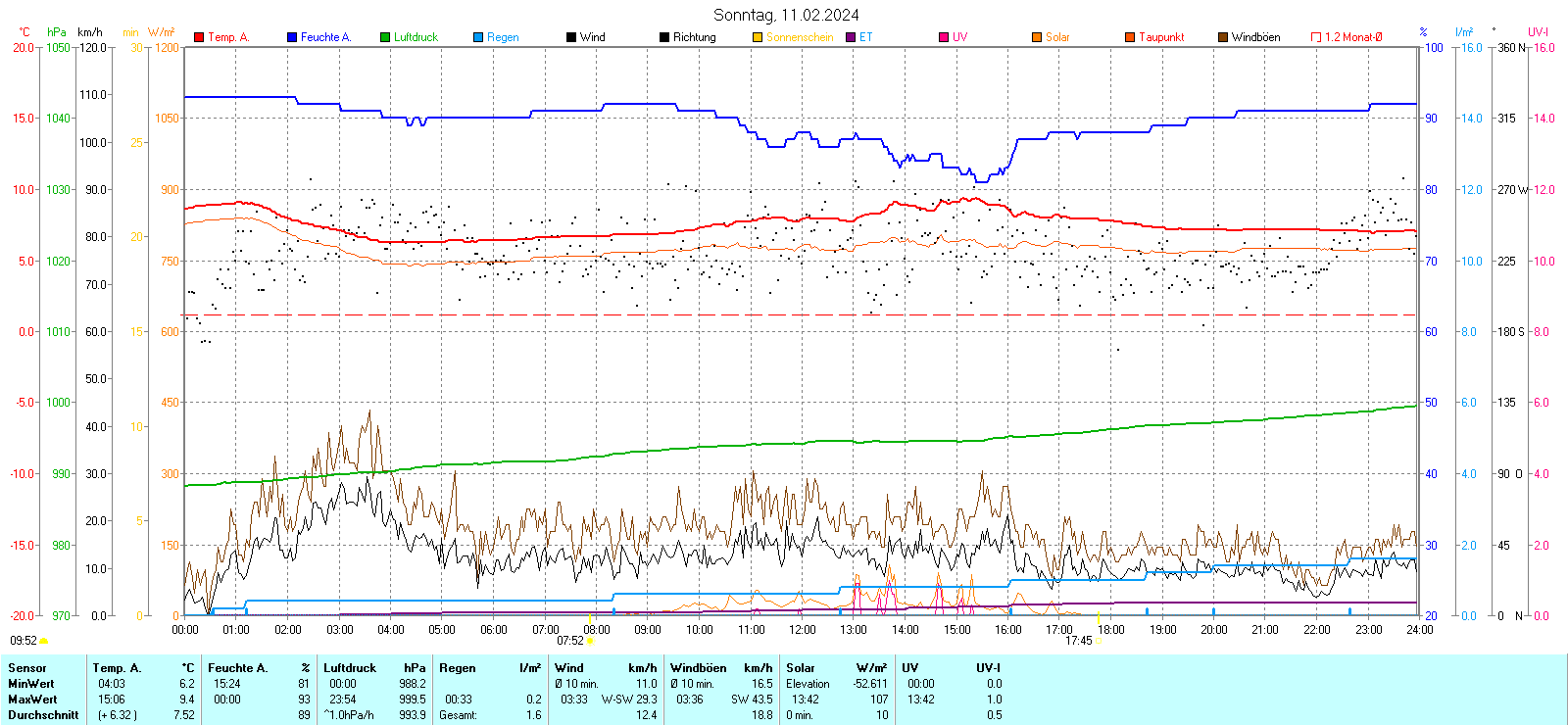Click the light blue Regen legend square
This screenshot has height=725, width=1568.
(478, 37)
